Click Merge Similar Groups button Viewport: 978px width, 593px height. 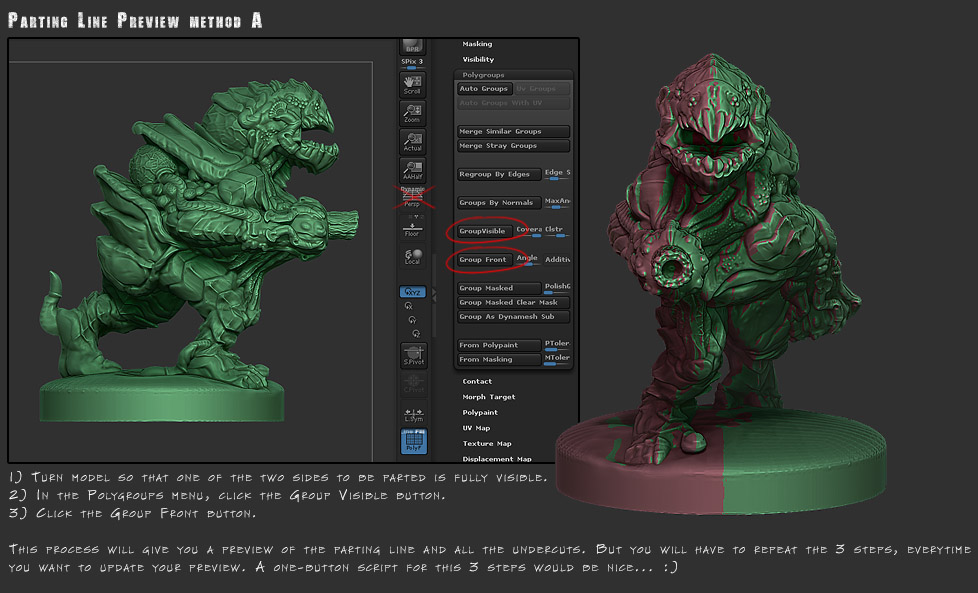pos(513,132)
